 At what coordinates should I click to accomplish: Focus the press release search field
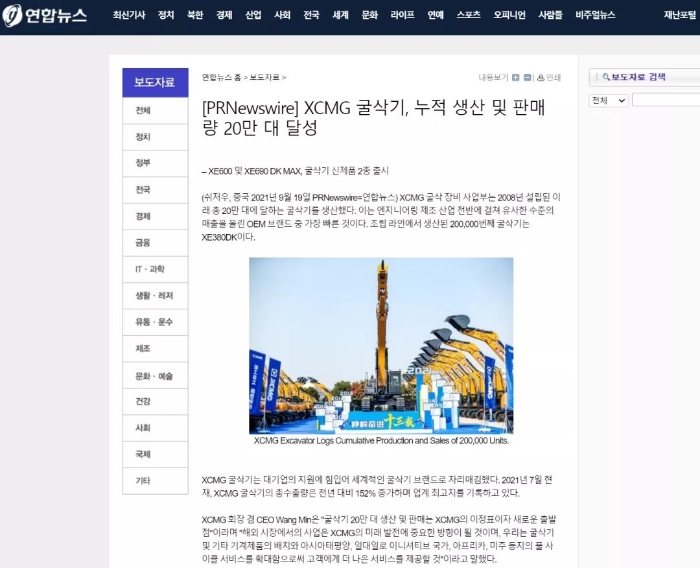coord(666,100)
